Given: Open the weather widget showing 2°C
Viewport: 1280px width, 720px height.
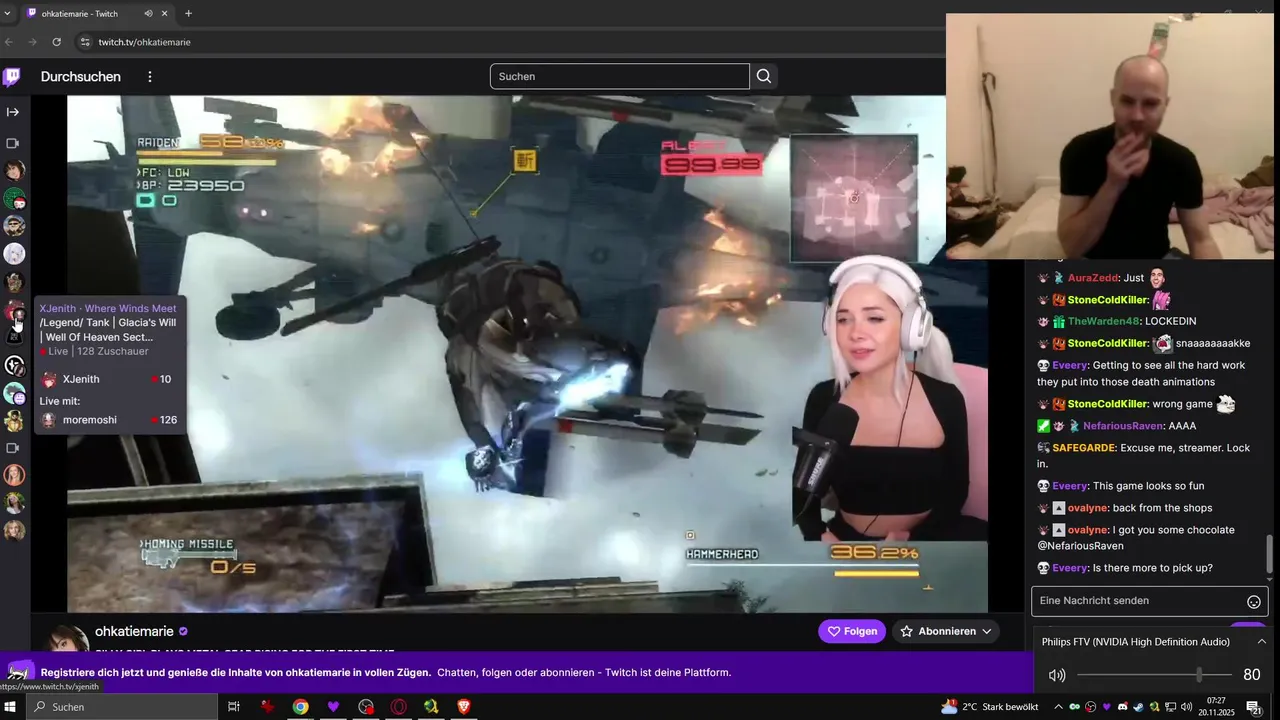Looking at the screenshot, I should pos(990,707).
